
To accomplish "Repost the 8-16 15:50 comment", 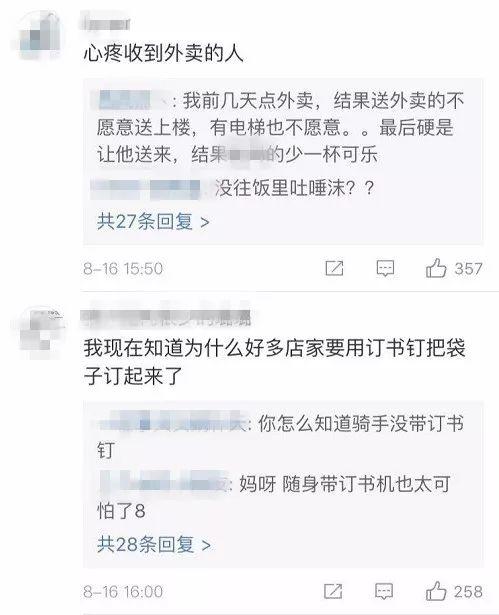I will coord(335,268).
